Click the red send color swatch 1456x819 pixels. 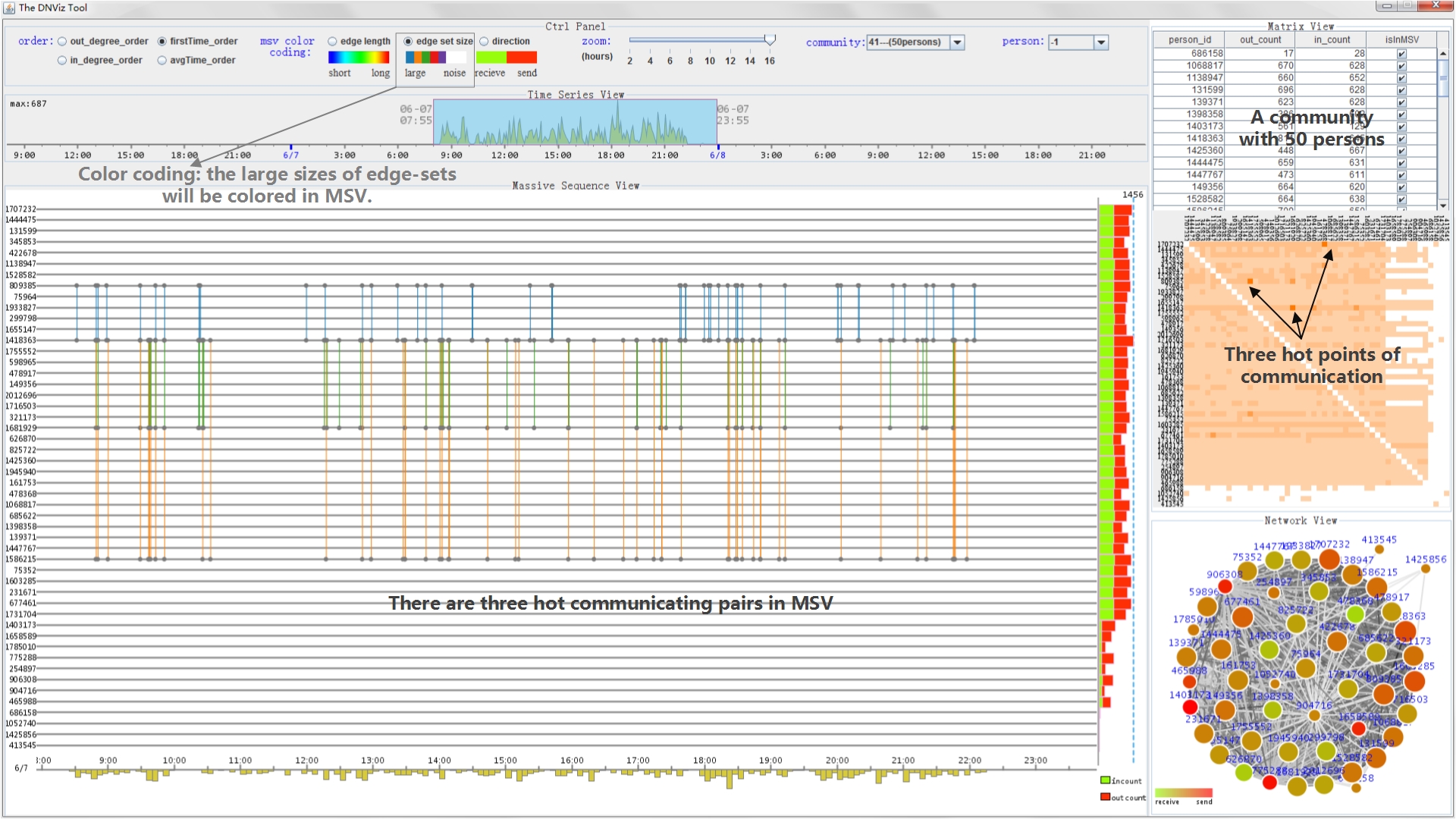pos(522,58)
